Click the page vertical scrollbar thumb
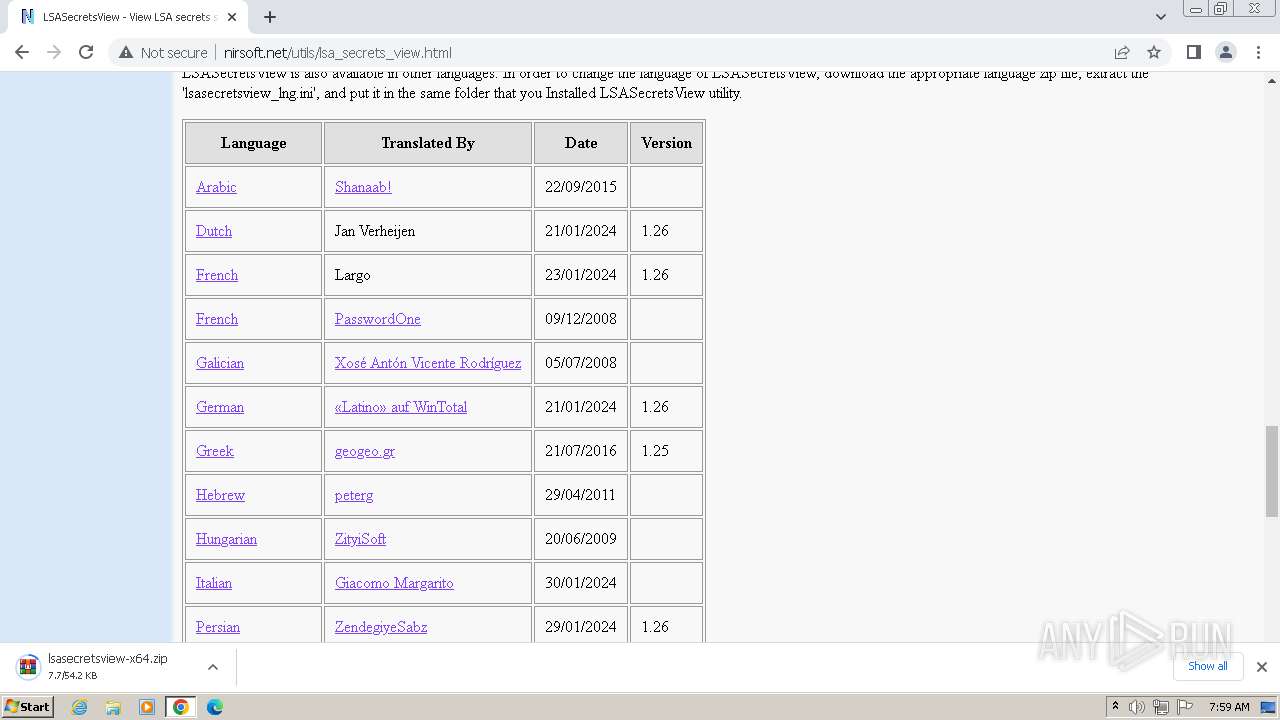 [x=1272, y=471]
